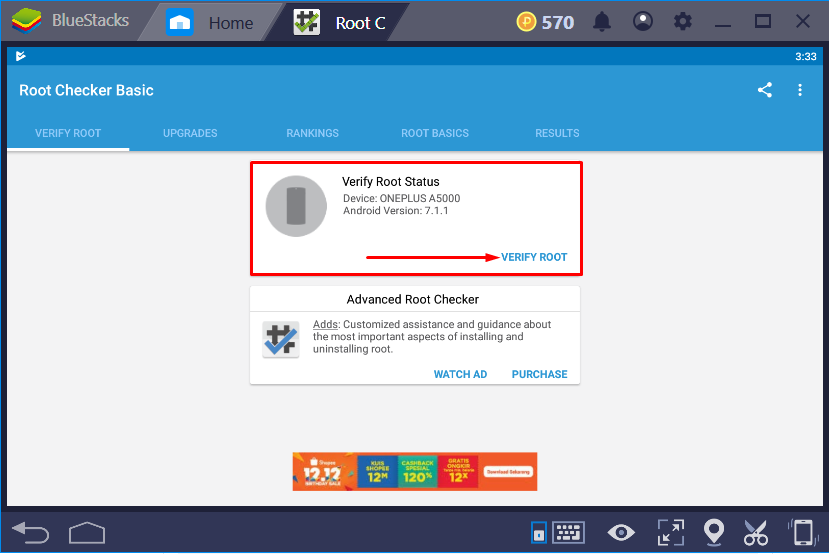The width and height of the screenshot is (829, 554).
Task: Open the keyboard controls icon
Action: 568,532
